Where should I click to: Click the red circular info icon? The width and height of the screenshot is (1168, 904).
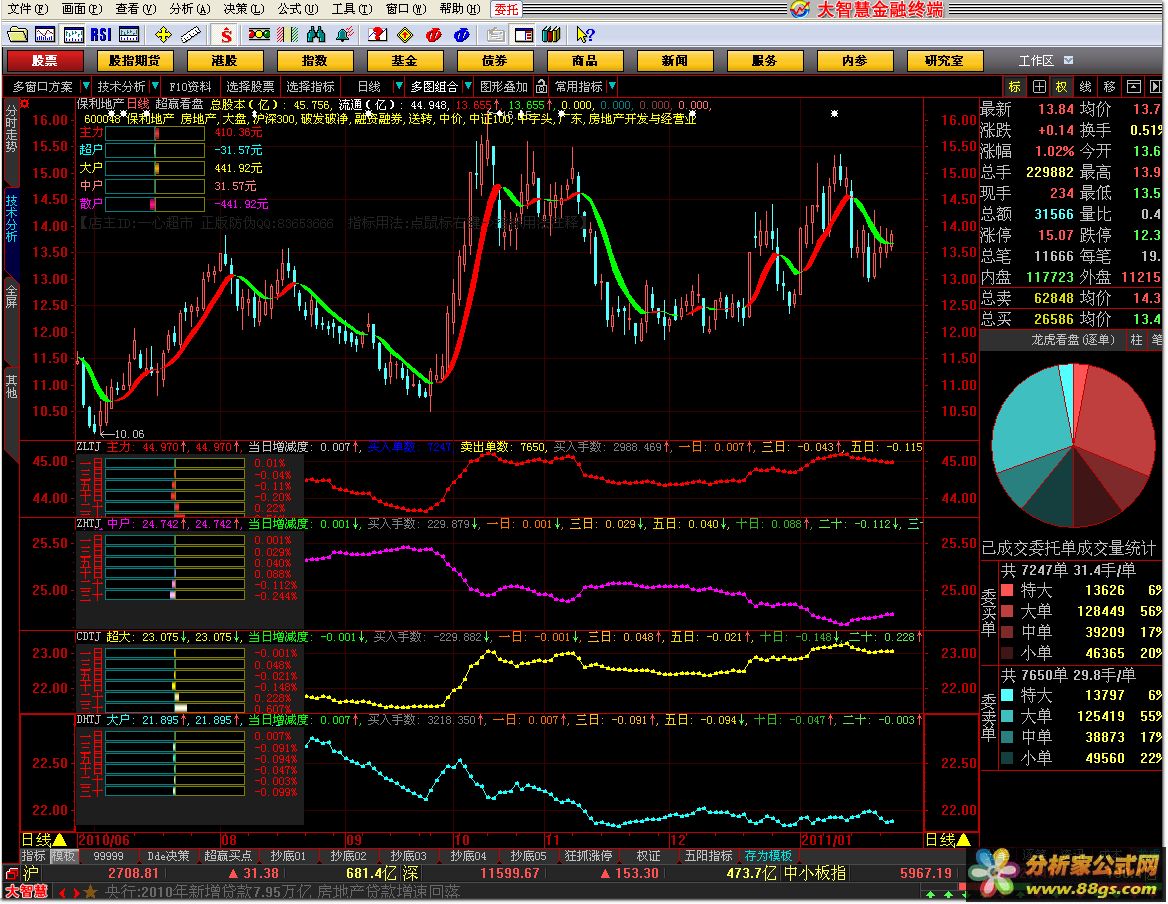pos(434,34)
